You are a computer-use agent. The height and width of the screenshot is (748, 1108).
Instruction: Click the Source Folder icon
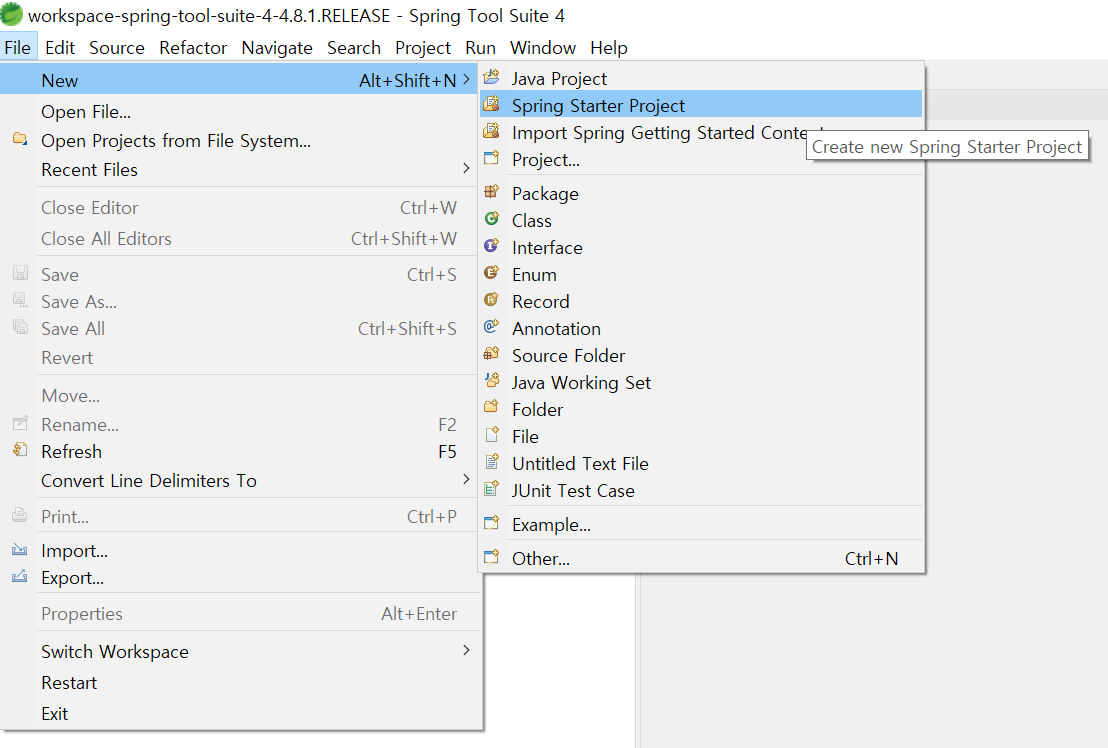[492, 354]
